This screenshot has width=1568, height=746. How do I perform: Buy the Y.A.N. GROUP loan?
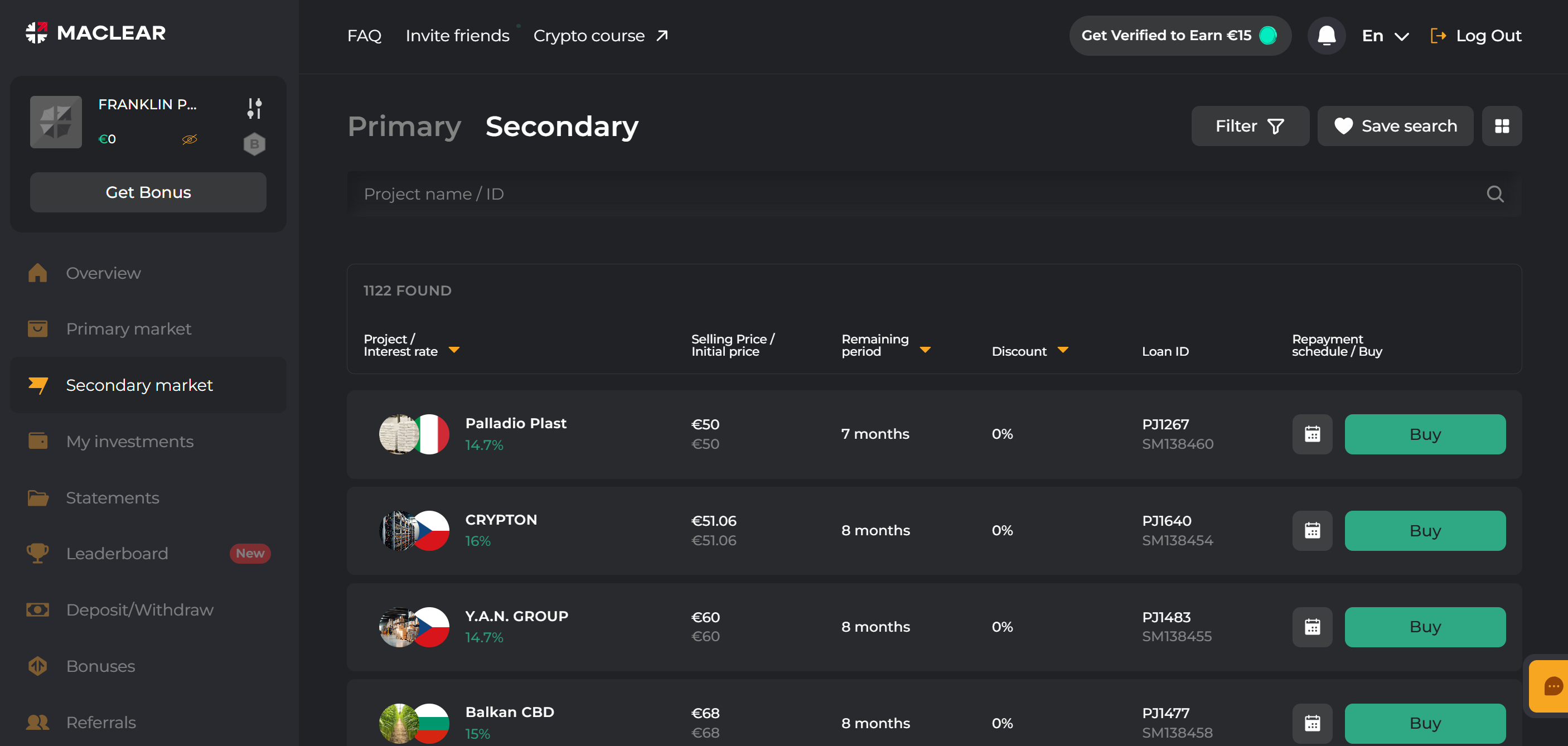[1425, 627]
